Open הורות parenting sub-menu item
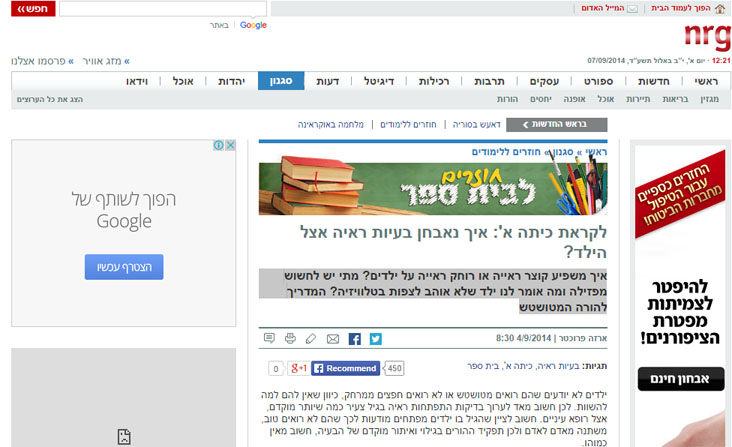This screenshot has width=732, height=447. (507, 99)
